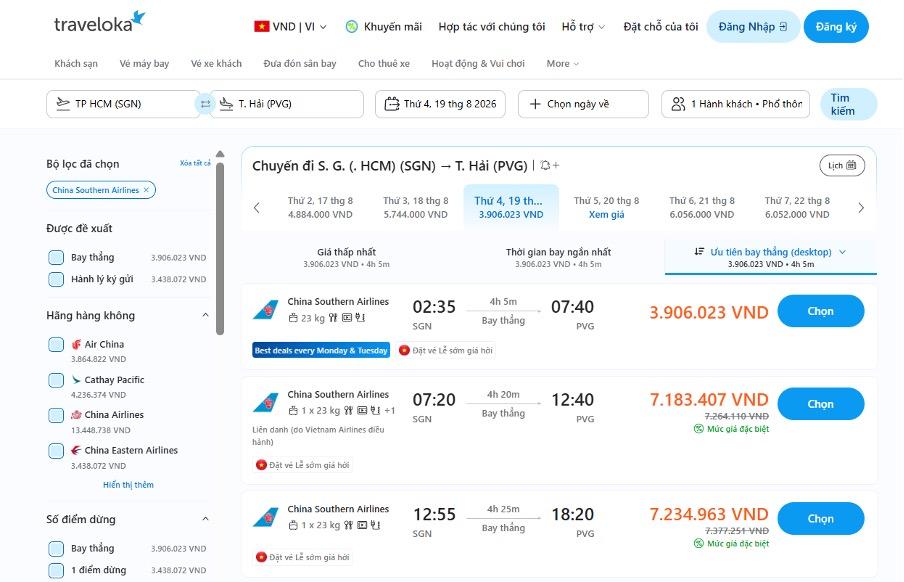
Task: Open the Lịch calendar button
Action: point(842,166)
